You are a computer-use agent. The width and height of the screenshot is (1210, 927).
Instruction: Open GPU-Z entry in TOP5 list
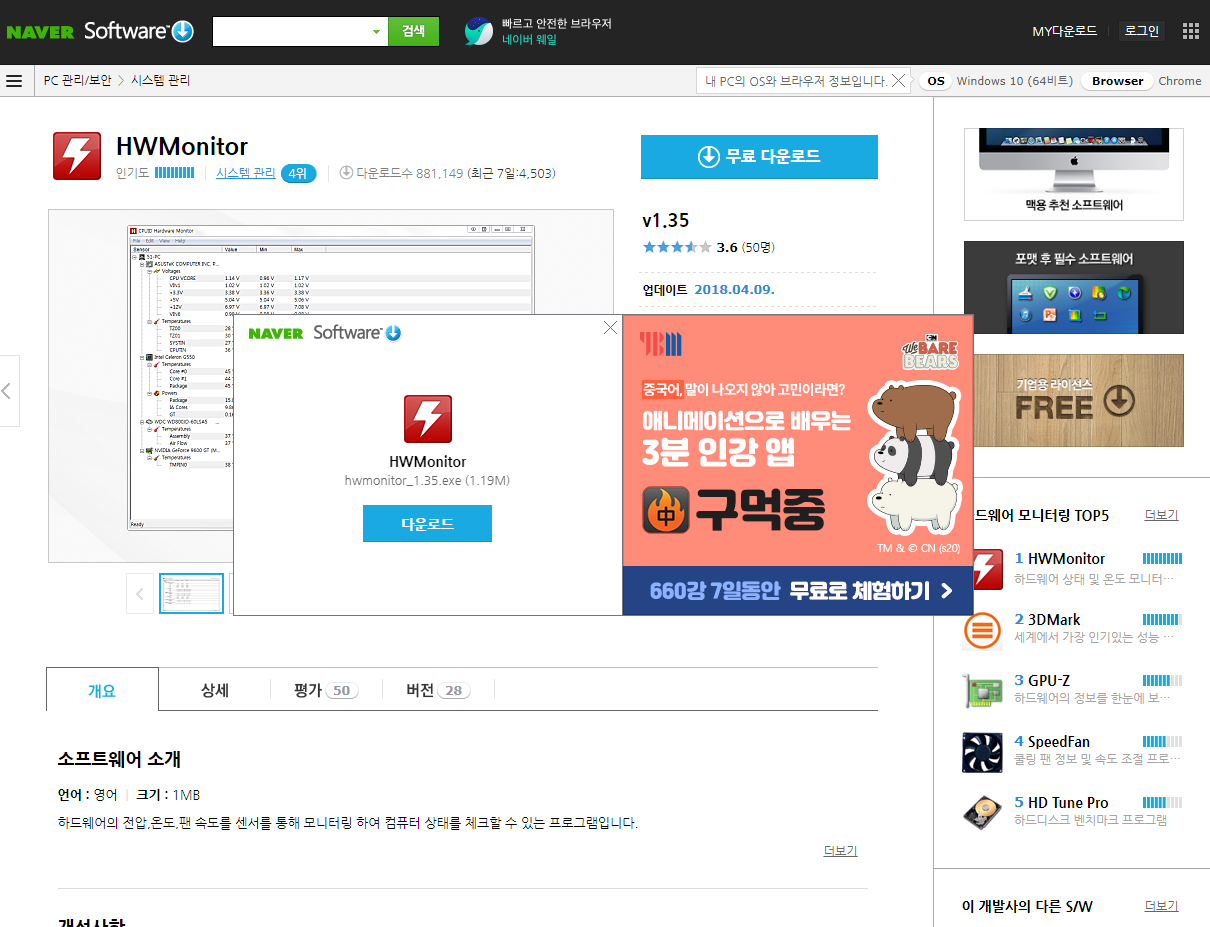(1049, 681)
